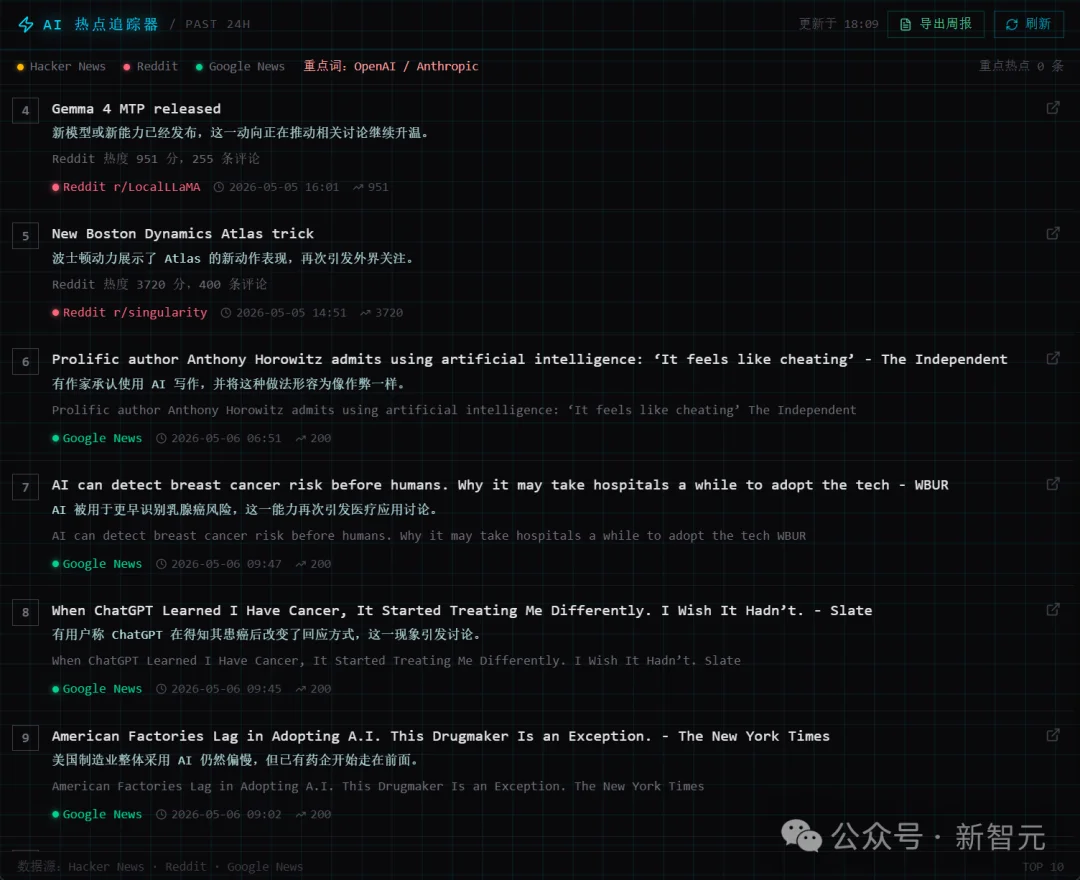
Task: Refresh the feed with 刷新 button
Action: tap(1028, 24)
